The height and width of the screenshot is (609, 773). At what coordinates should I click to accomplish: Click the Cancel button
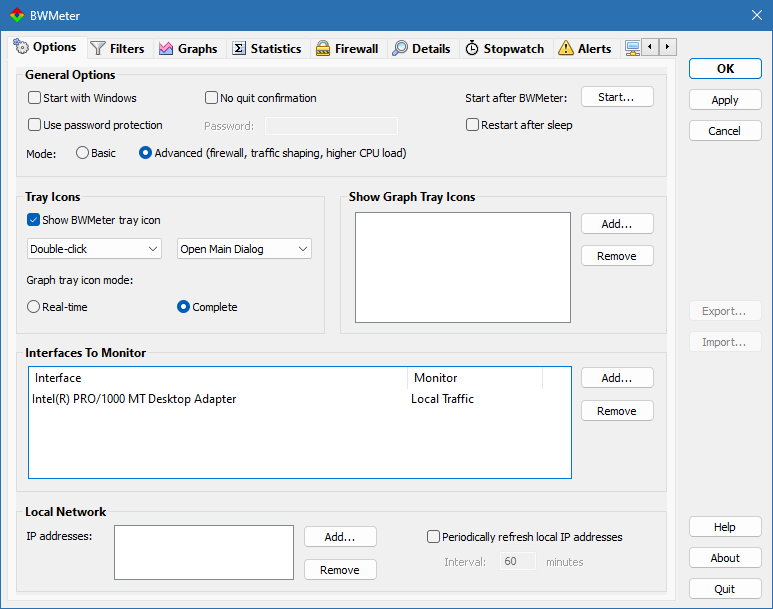point(725,131)
